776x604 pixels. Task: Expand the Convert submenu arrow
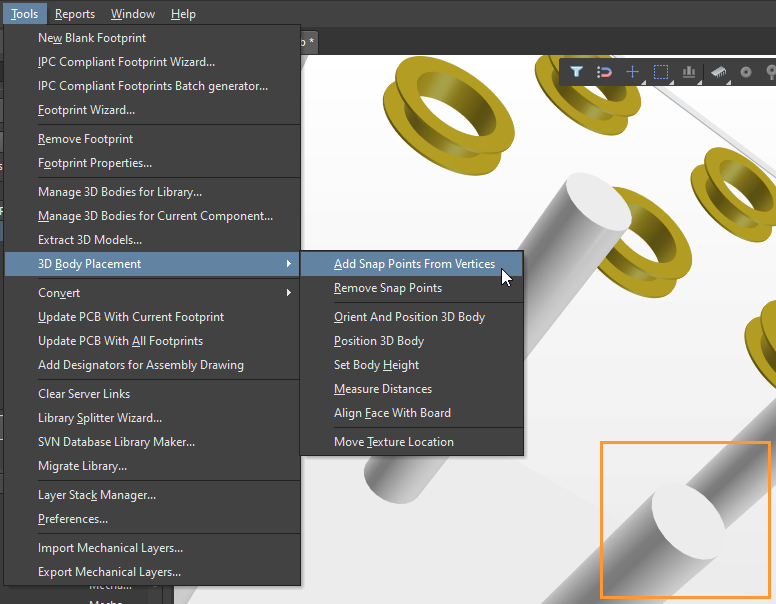pyautogui.click(x=289, y=293)
